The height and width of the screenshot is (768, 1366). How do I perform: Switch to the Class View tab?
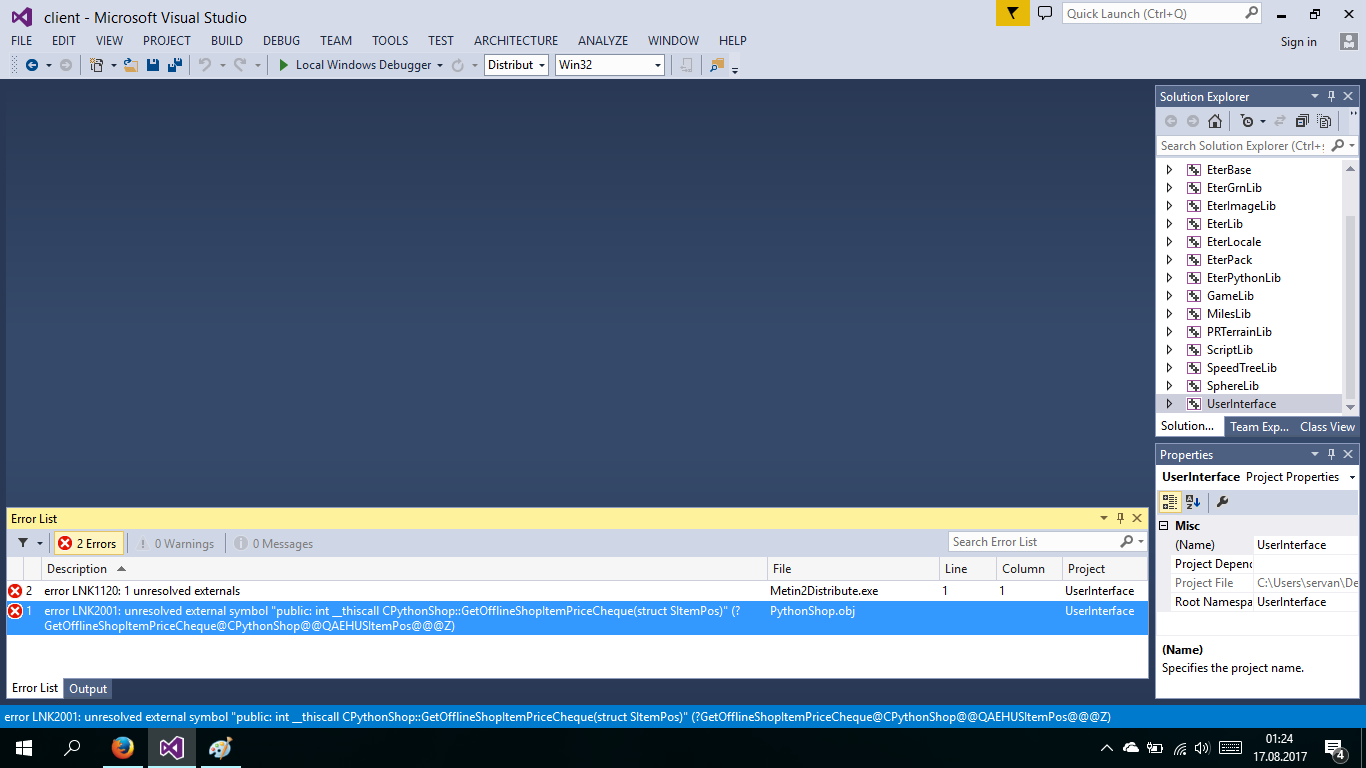(1327, 427)
